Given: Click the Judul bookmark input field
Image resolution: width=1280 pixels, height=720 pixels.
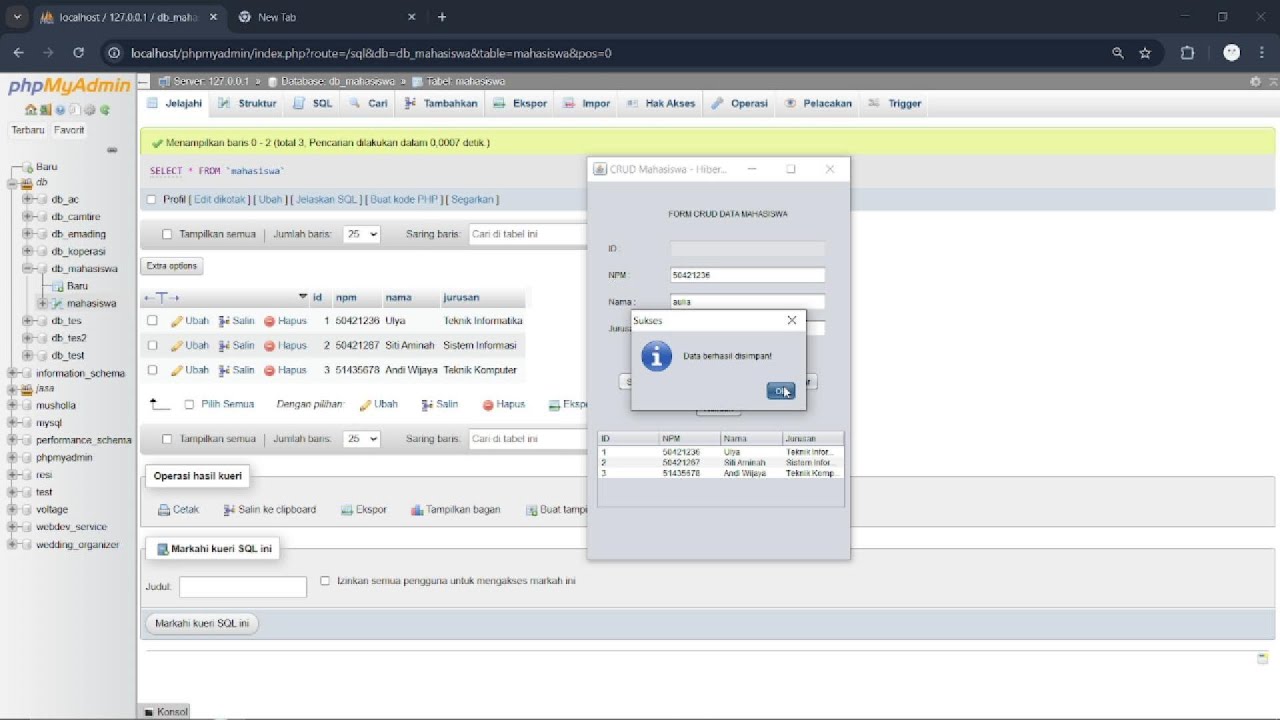Looking at the screenshot, I should pos(243,587).
